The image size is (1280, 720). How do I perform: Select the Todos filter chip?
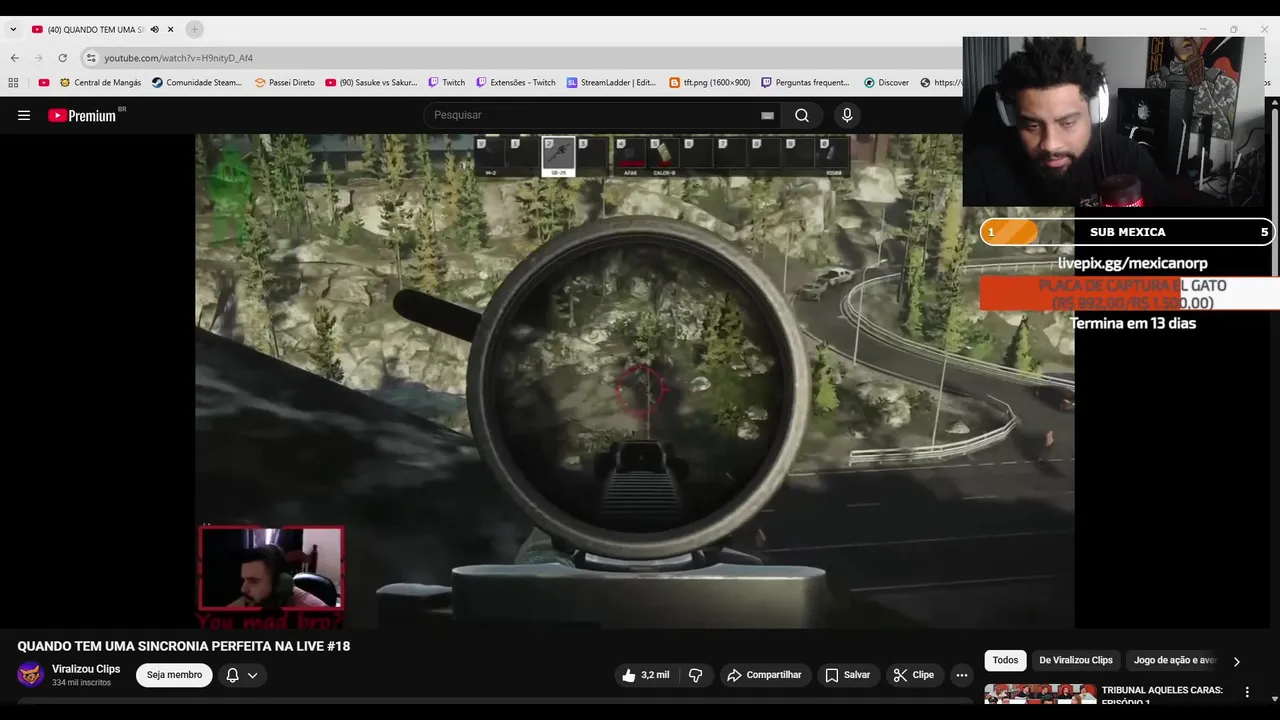(x=1005, y=660)
